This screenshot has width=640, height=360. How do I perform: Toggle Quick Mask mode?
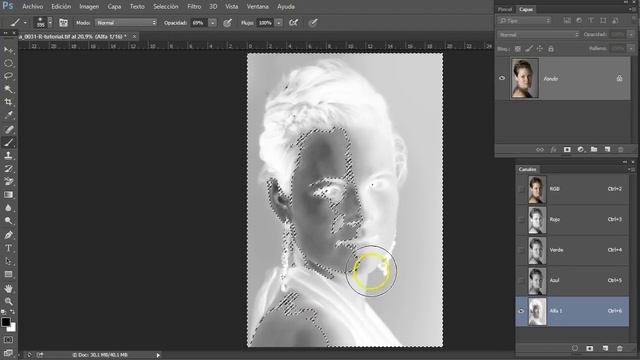click(8, 340)
